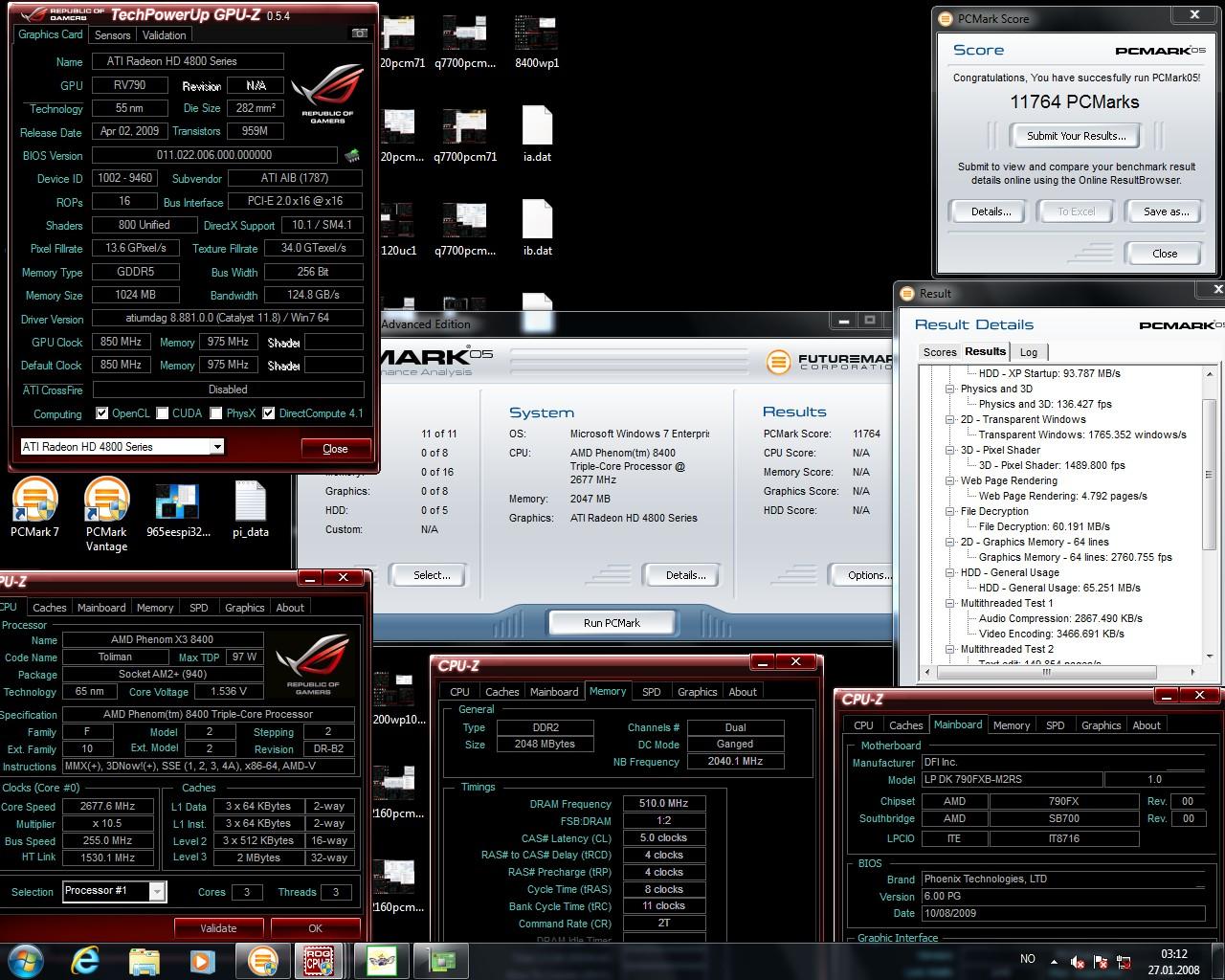Click Details button in PCMark Score

[991, 212]
